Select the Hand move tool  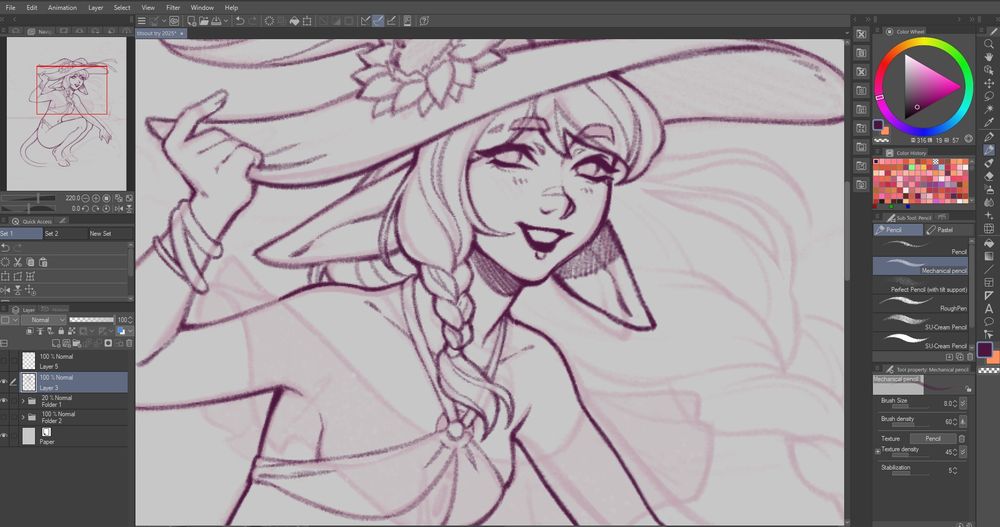[x=989, y=57]
